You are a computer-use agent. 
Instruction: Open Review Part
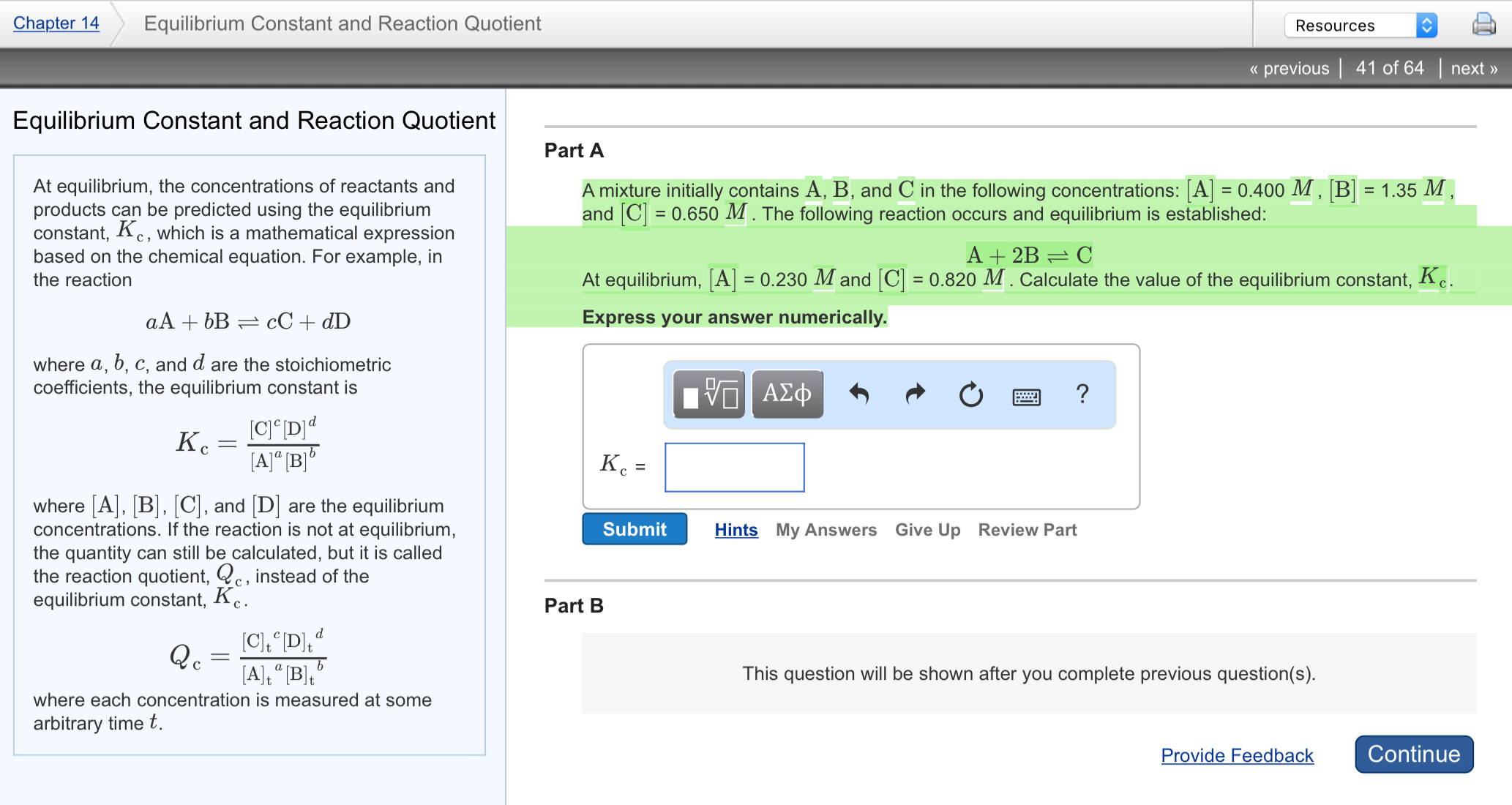point(1027,529)
